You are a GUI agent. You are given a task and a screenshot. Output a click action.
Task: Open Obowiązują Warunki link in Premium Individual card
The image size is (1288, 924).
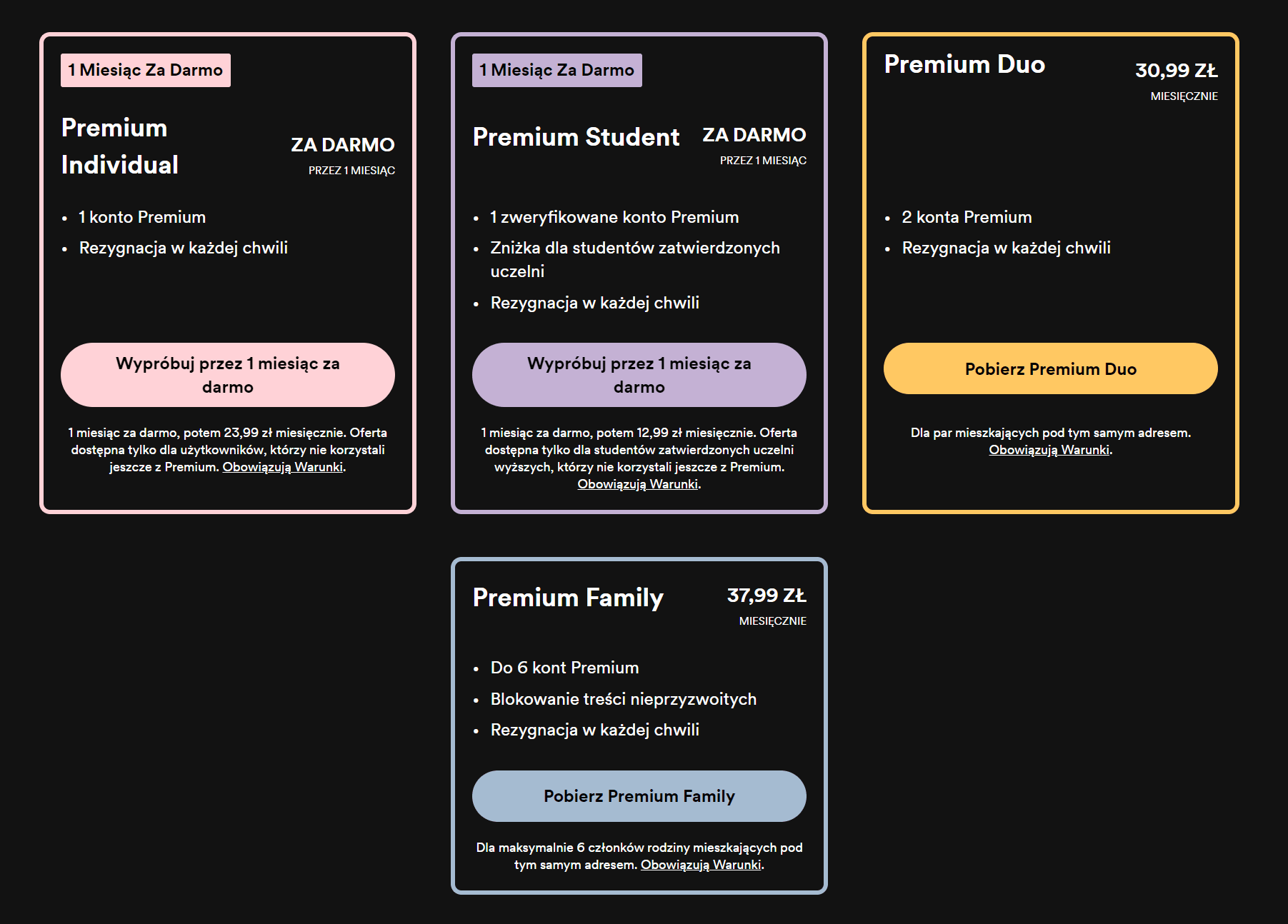pyautogui.click(x=283, y=467)
